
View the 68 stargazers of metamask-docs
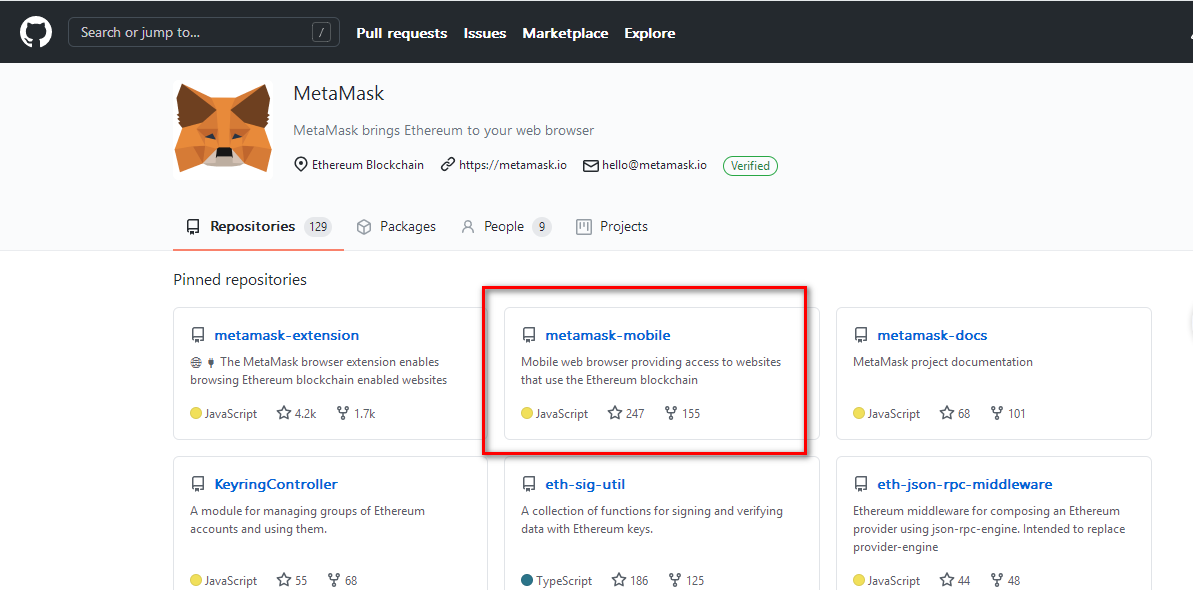[955, 413]
